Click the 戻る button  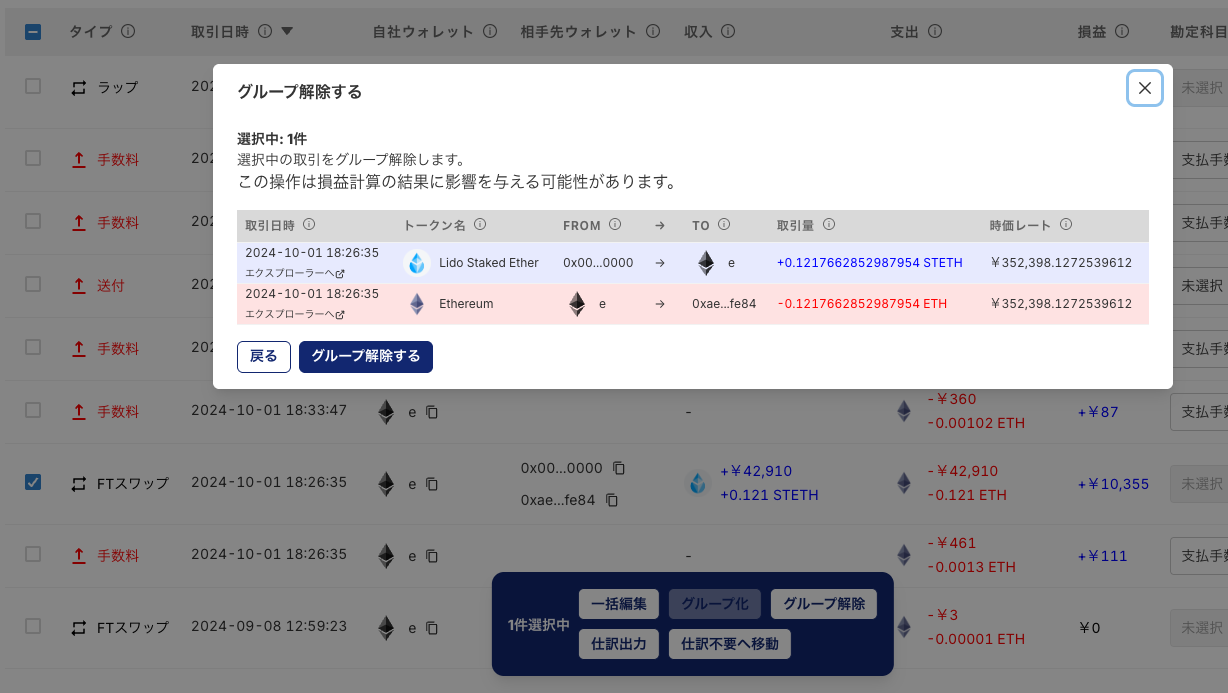click(263, 356)
